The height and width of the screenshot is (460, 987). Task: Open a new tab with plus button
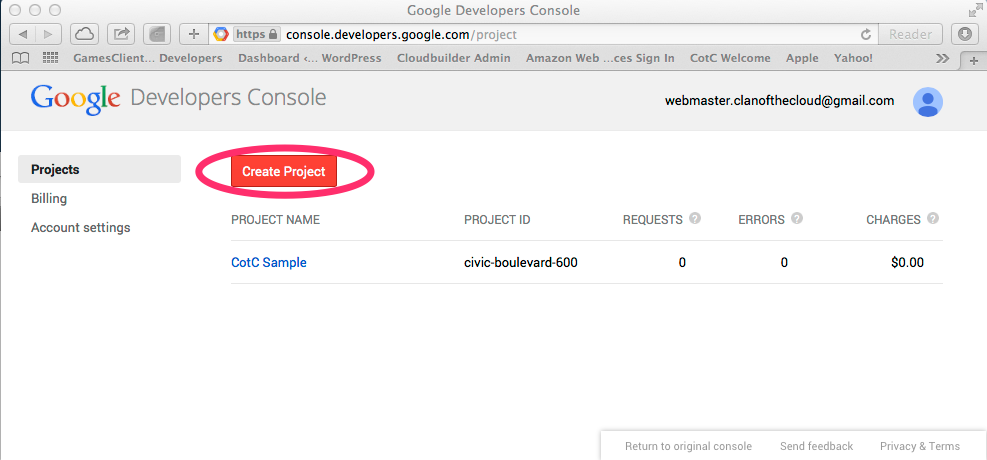tap(974, 60)
